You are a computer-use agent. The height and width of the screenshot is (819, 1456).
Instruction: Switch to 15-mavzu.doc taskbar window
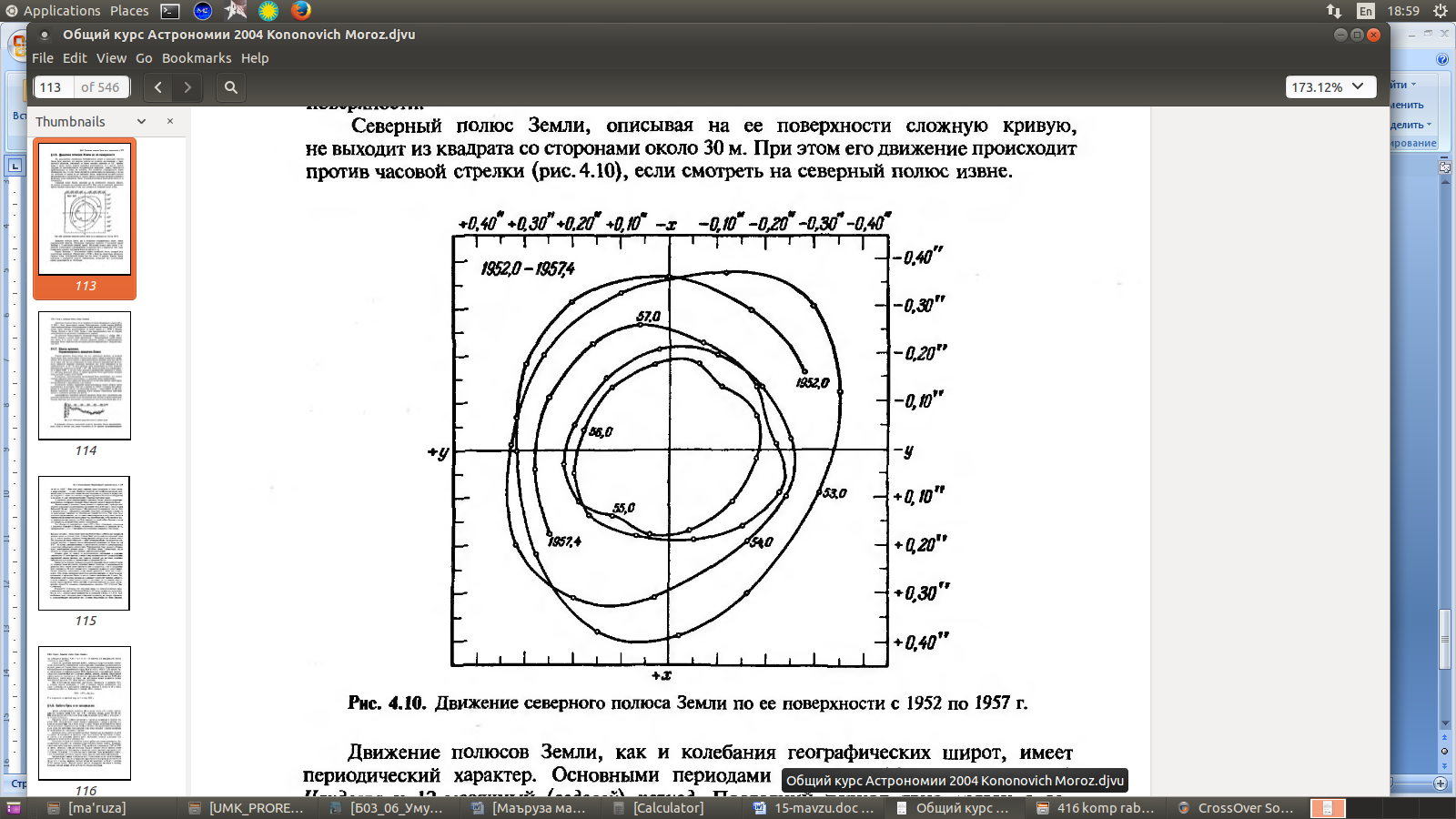click(814, 808)
